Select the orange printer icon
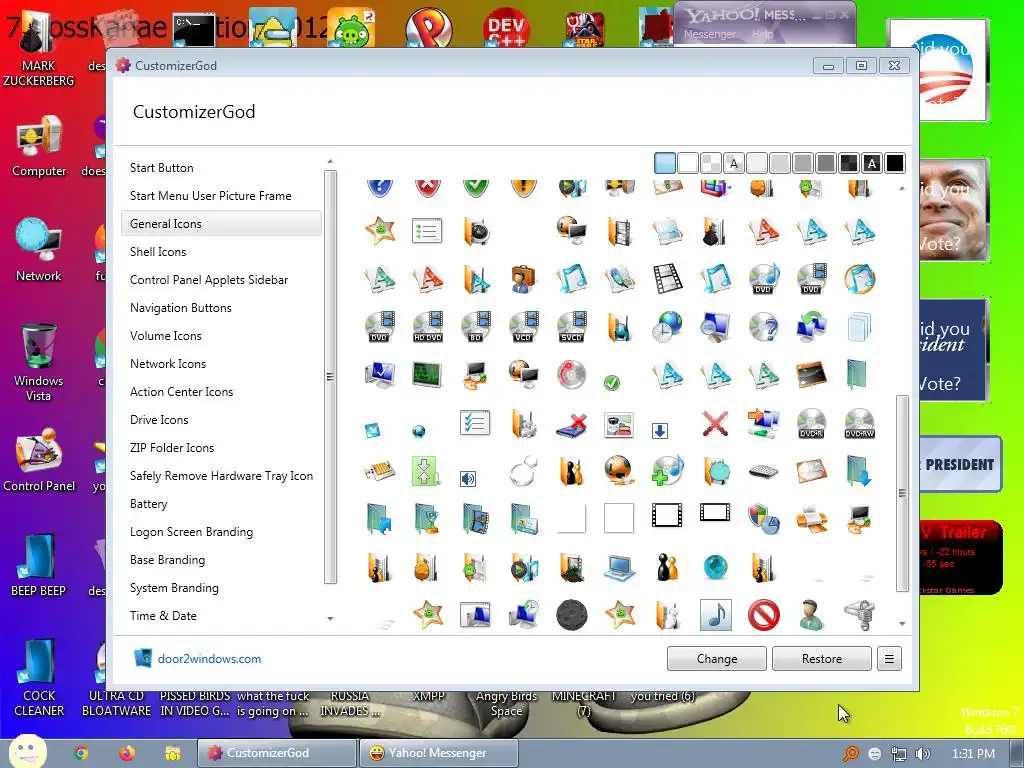 click(811, 519)
